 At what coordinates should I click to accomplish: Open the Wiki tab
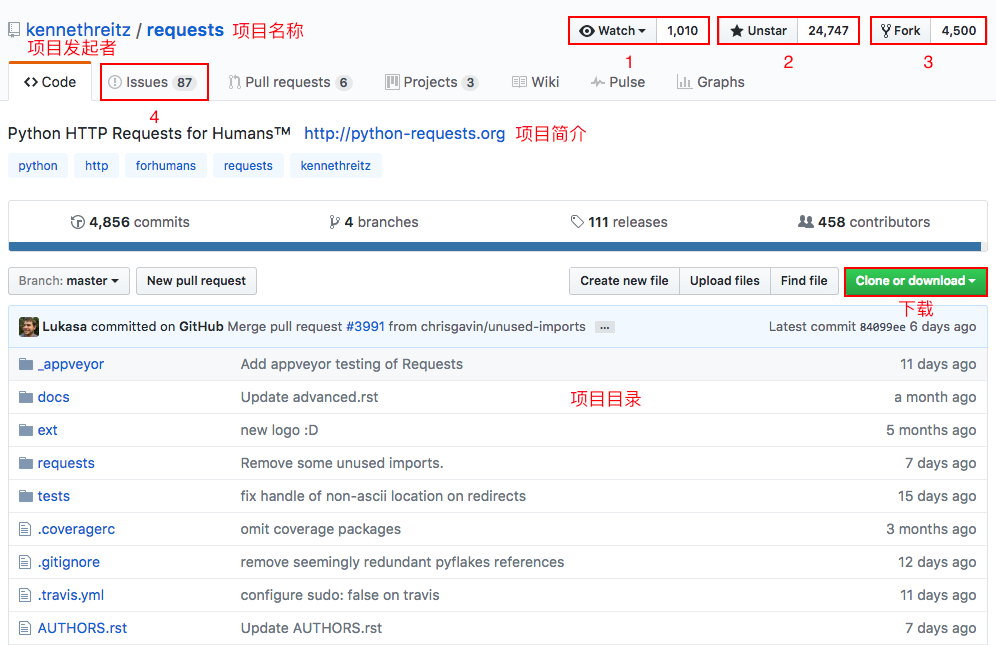pyautogui.click(x=535, y=82)
